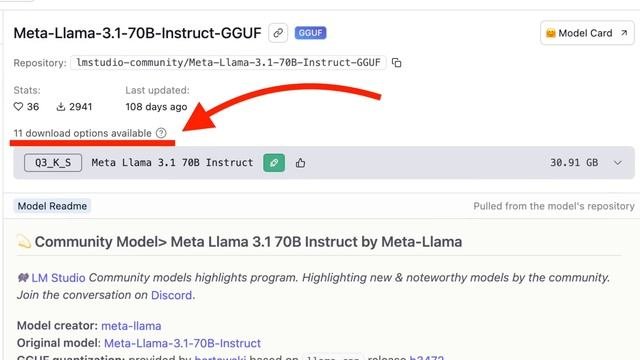Click the Meta Llama 3.1 70B Instruct row
The height and width of the screenshot is (360, 640).
point(324,163)
